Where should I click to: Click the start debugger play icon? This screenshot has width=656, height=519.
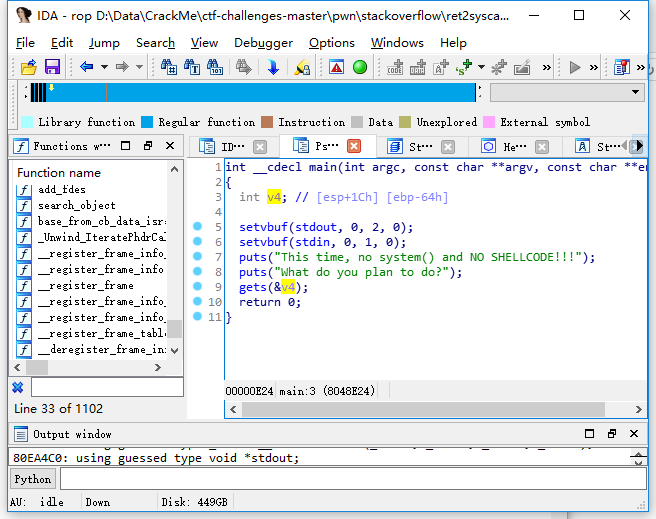(x=574, y=67)
